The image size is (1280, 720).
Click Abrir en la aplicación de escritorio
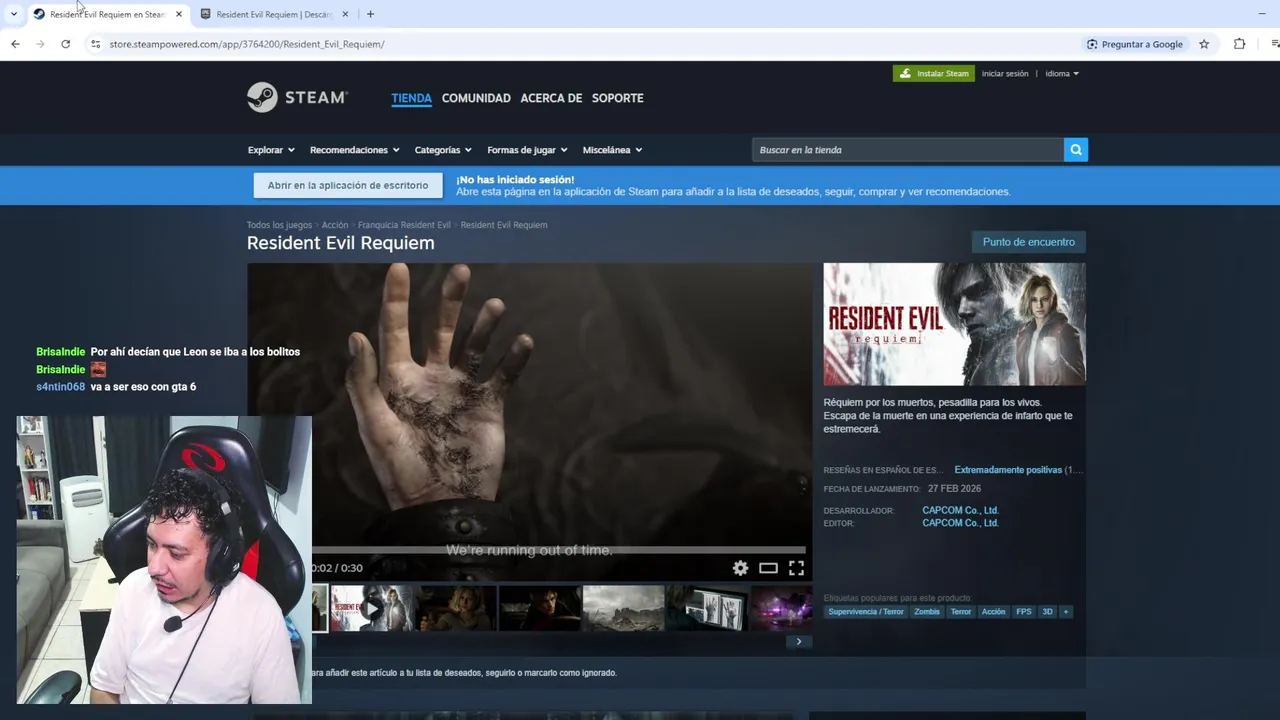tap(348, 185)
